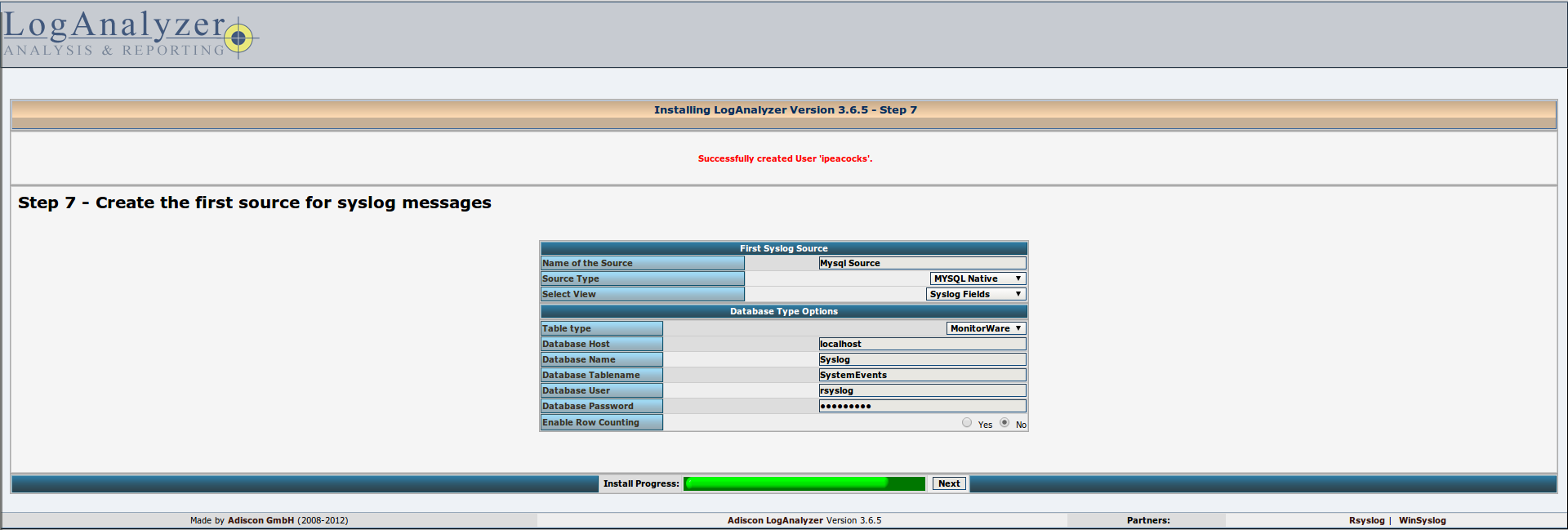Click the 'Database Tablename' label
The width and height of the screenshot is (1568, 530).
[601, 375]
